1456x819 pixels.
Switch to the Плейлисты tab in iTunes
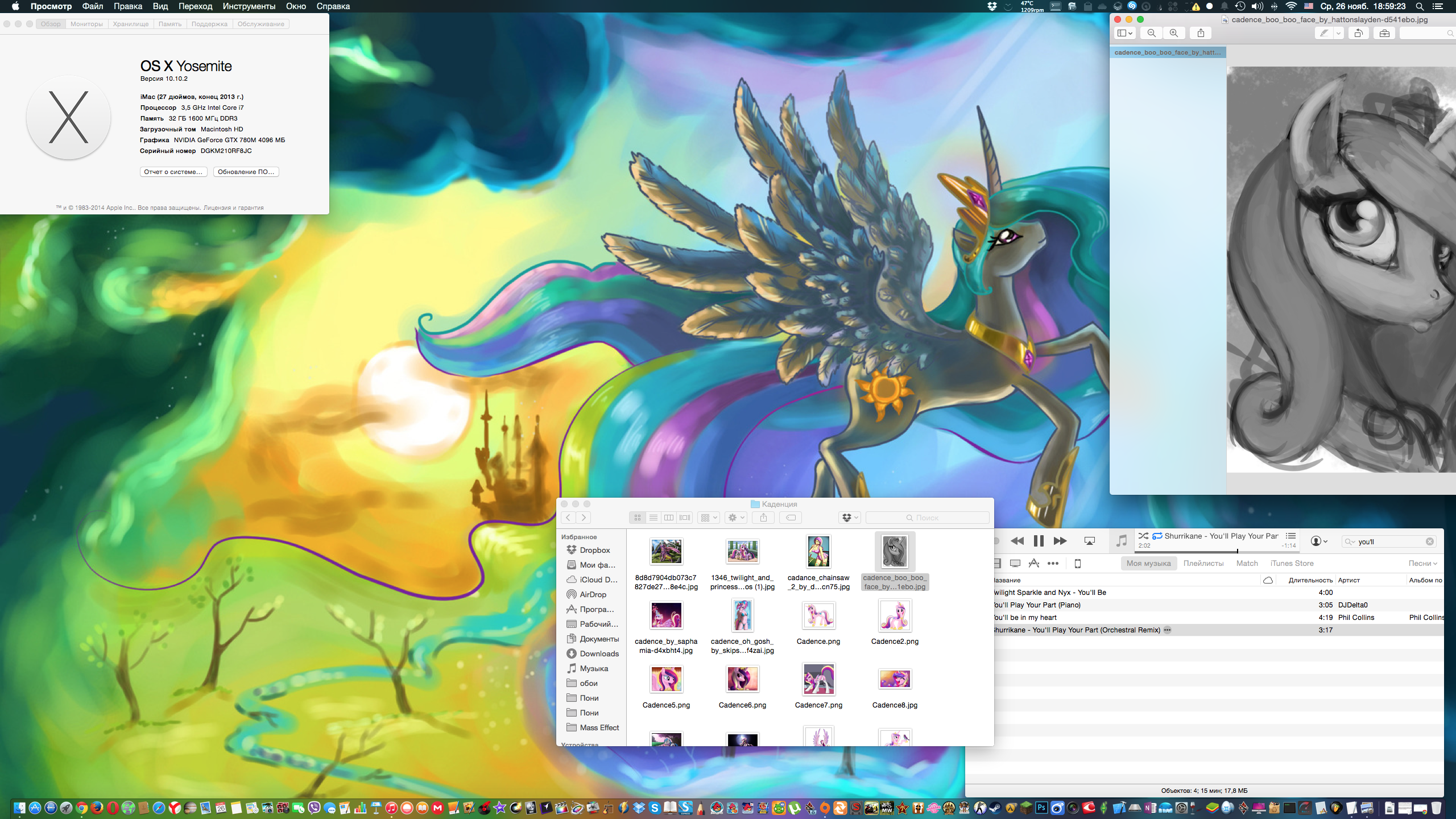1203,563
